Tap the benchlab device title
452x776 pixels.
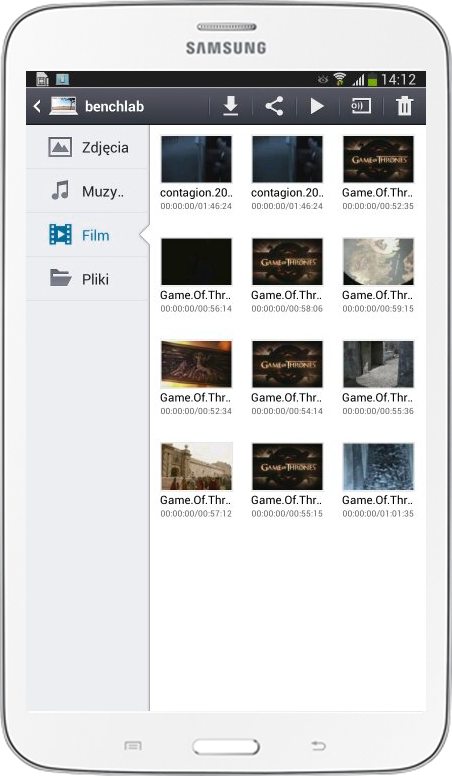[x=114, y=106]
